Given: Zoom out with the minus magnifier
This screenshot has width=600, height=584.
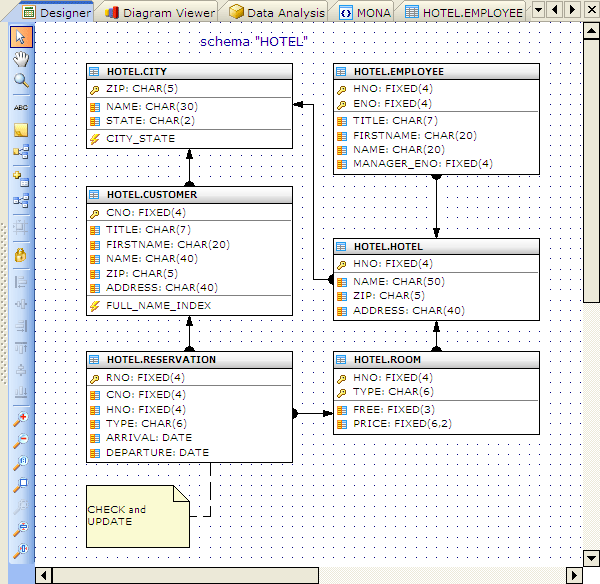Looking at the screenshot, I should click(21, 441).
